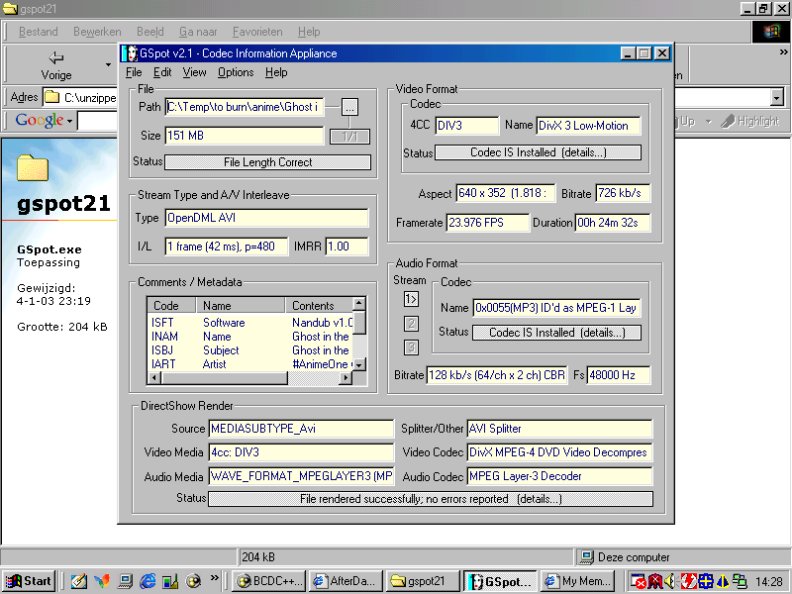Click the Name column header in metadata list

(x=240, y=306)
